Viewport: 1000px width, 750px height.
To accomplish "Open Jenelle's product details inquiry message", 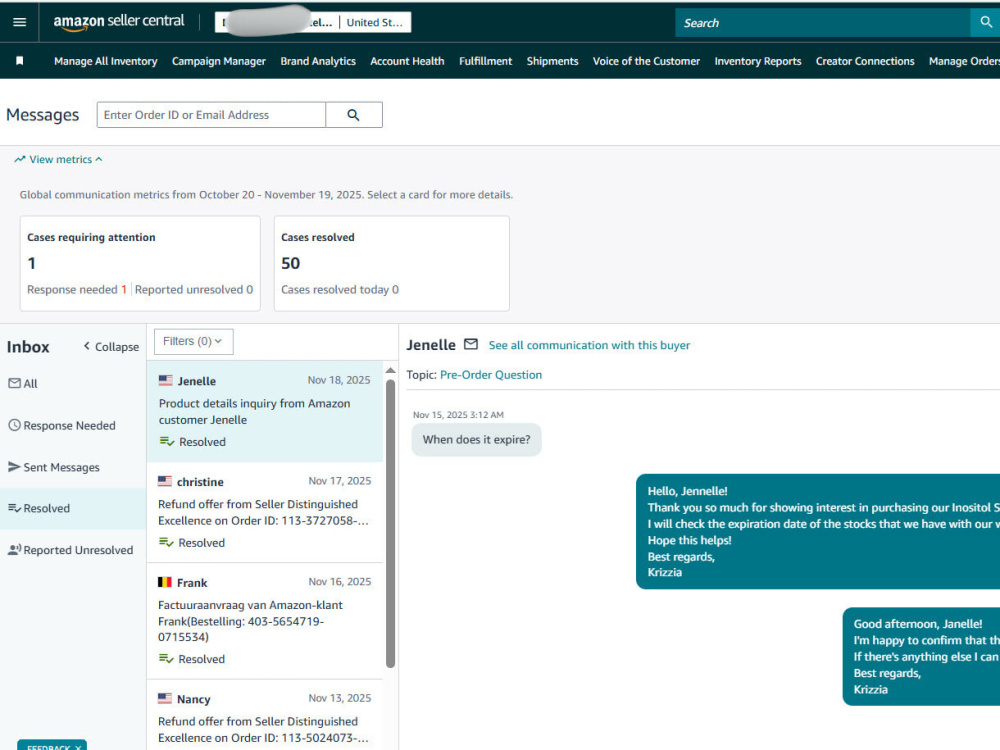I will click(265, 411).
